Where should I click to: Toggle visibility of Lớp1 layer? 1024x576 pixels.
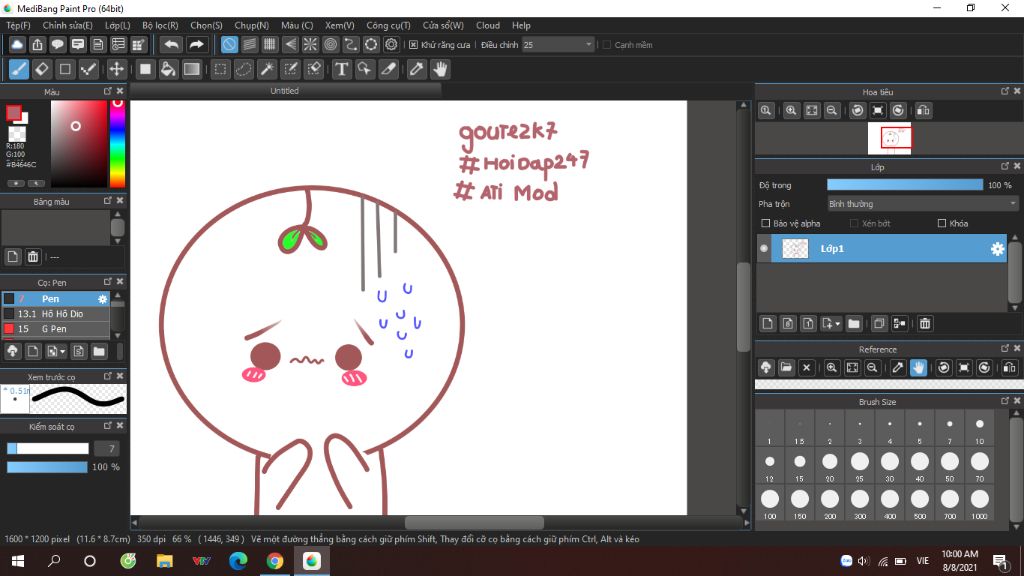coord(763,249)
